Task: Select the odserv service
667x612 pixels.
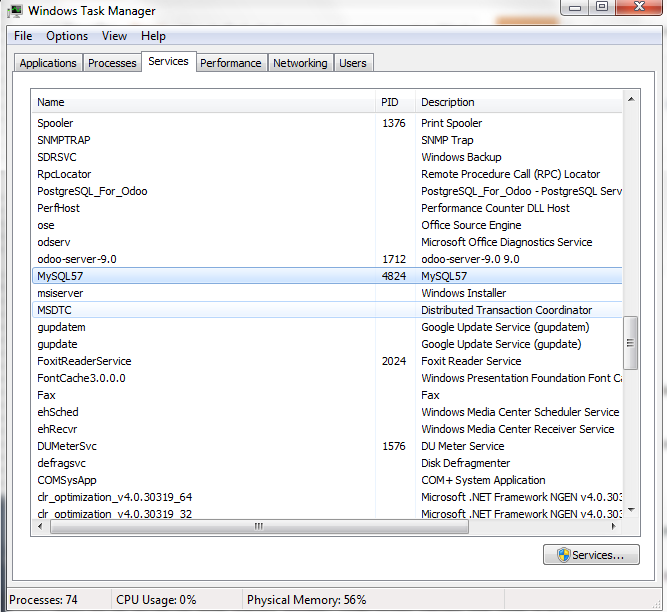Action: pos(54,242)
